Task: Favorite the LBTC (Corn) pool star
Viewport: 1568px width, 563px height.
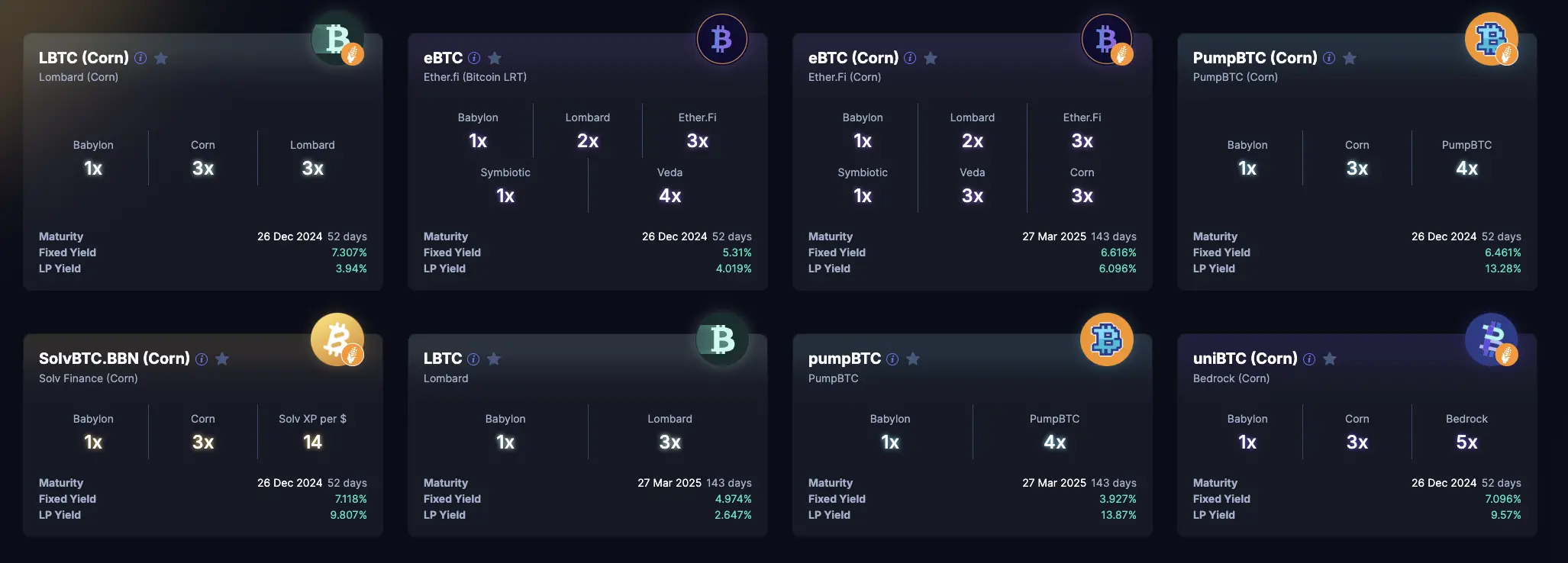Action: point(161,58)
